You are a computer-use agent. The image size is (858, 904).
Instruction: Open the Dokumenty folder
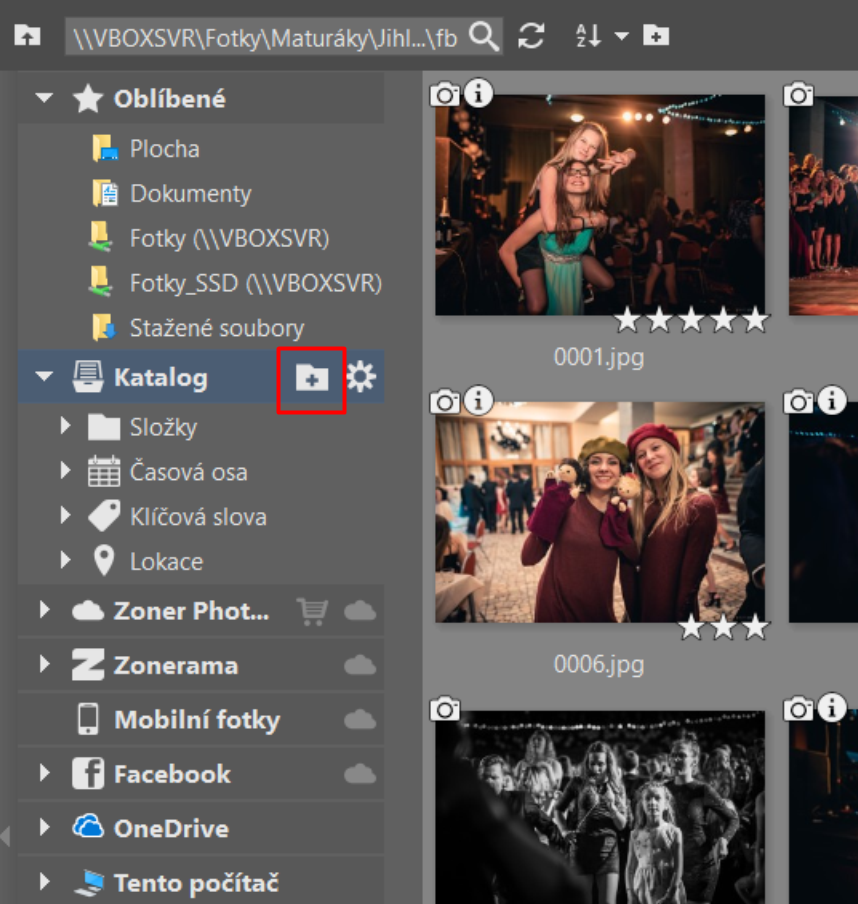[x=190, y=194]
